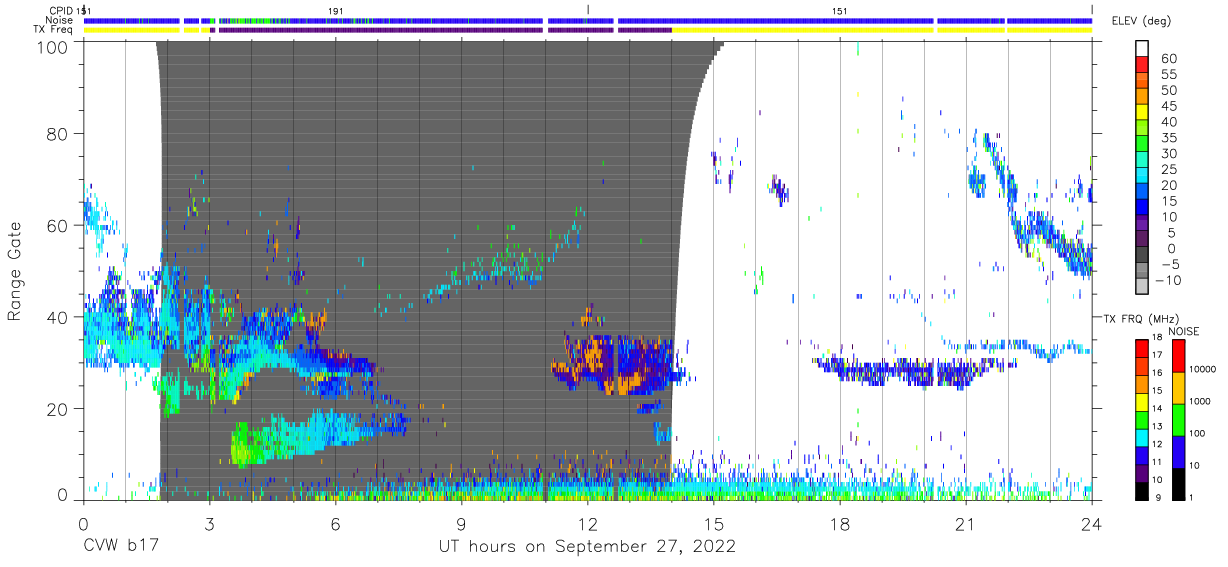Click the dark gray -5–0 degree elevation swatch
This screenshot has width=1228, height=567.
point(1143,256)
